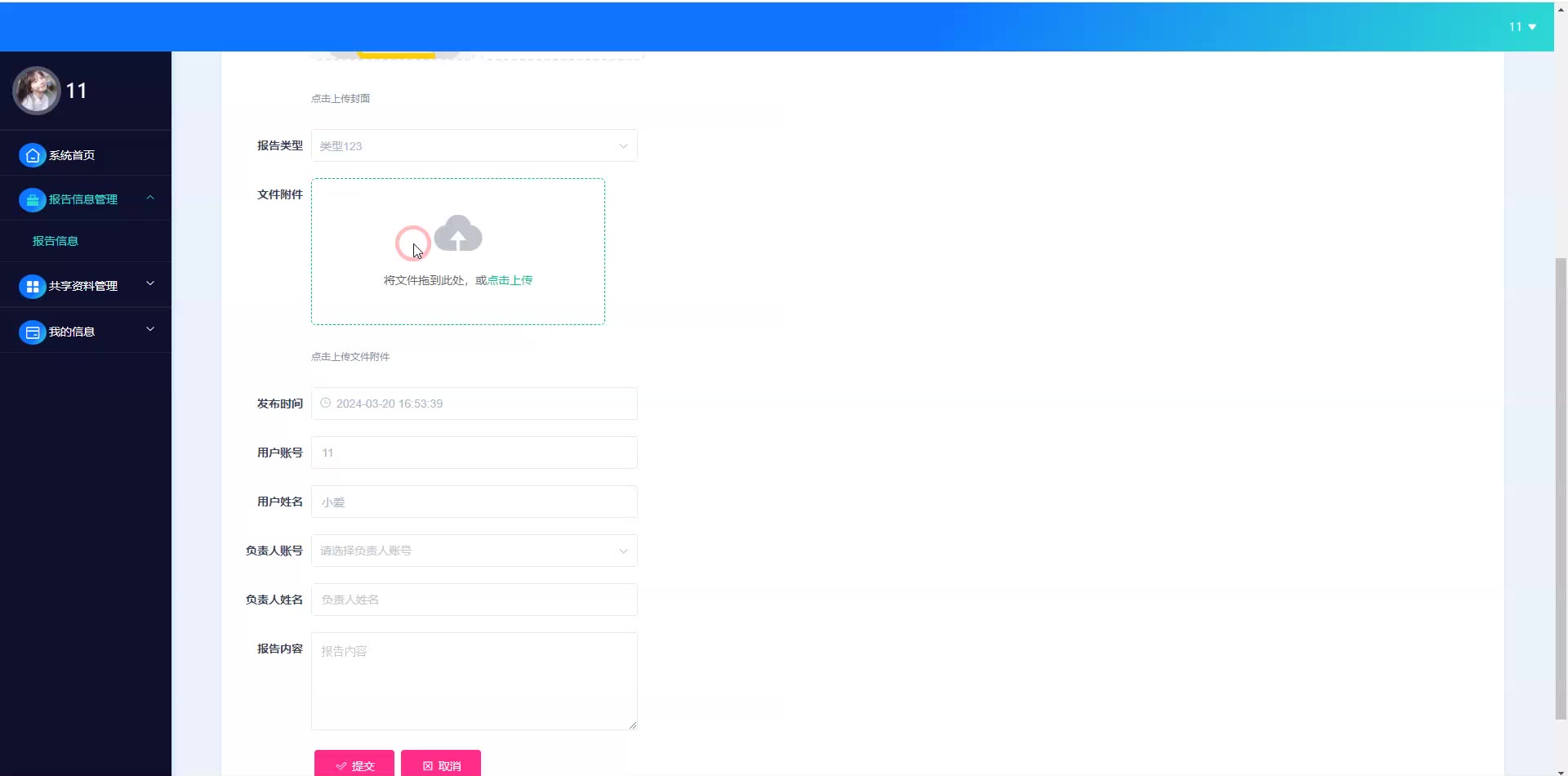Viewport: 1568px width, 776px height.
Task: Click the page vertical scrollbar
Action: tap(1561, 488)
